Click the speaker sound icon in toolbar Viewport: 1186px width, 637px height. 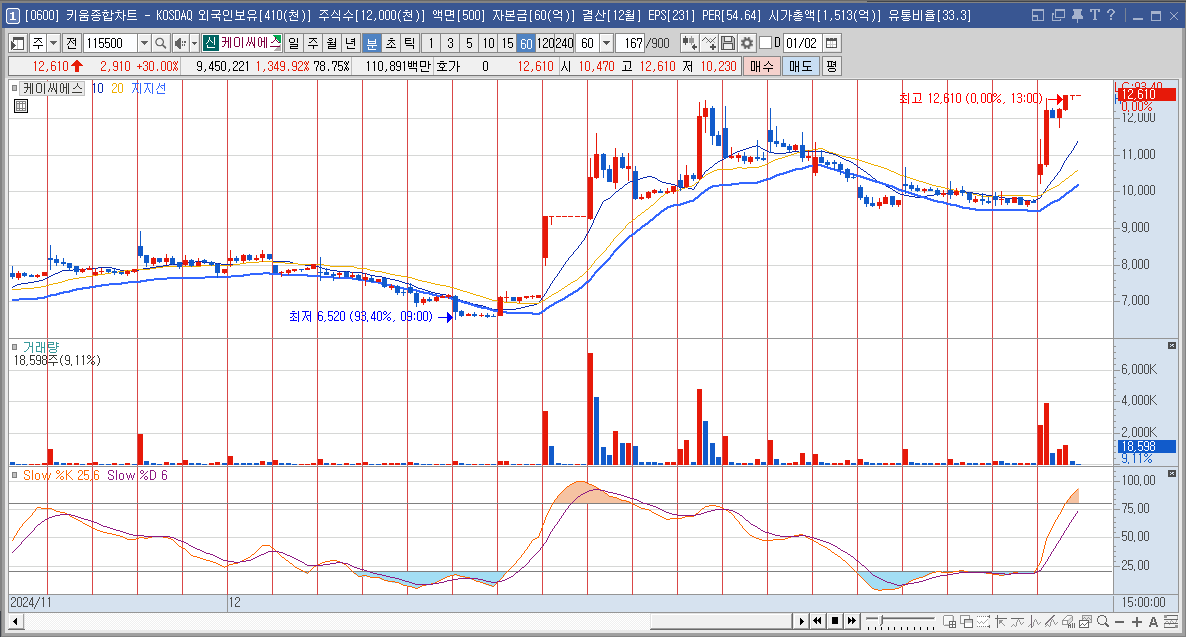[x=180, y=43]
